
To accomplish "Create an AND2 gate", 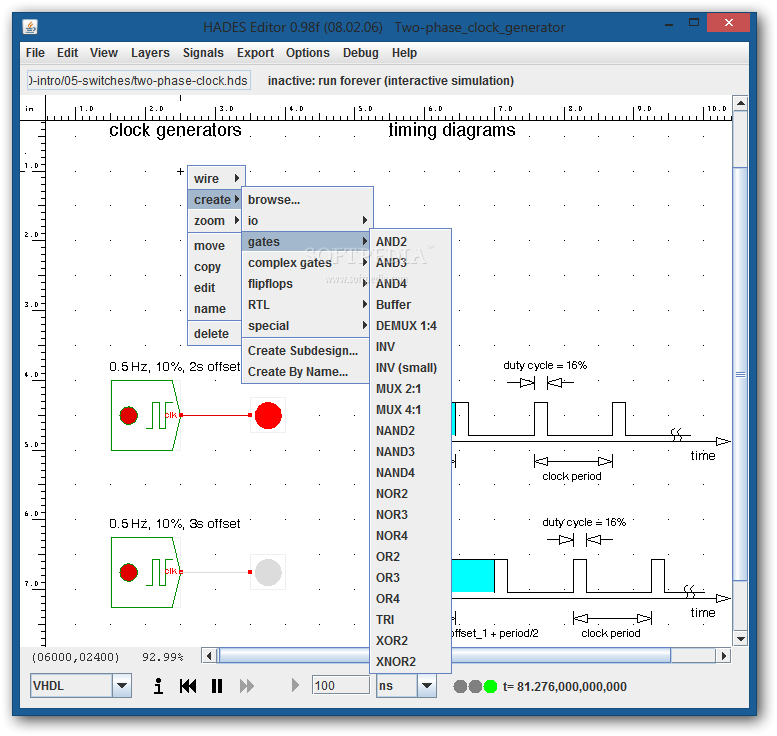I will pos(410,242).
